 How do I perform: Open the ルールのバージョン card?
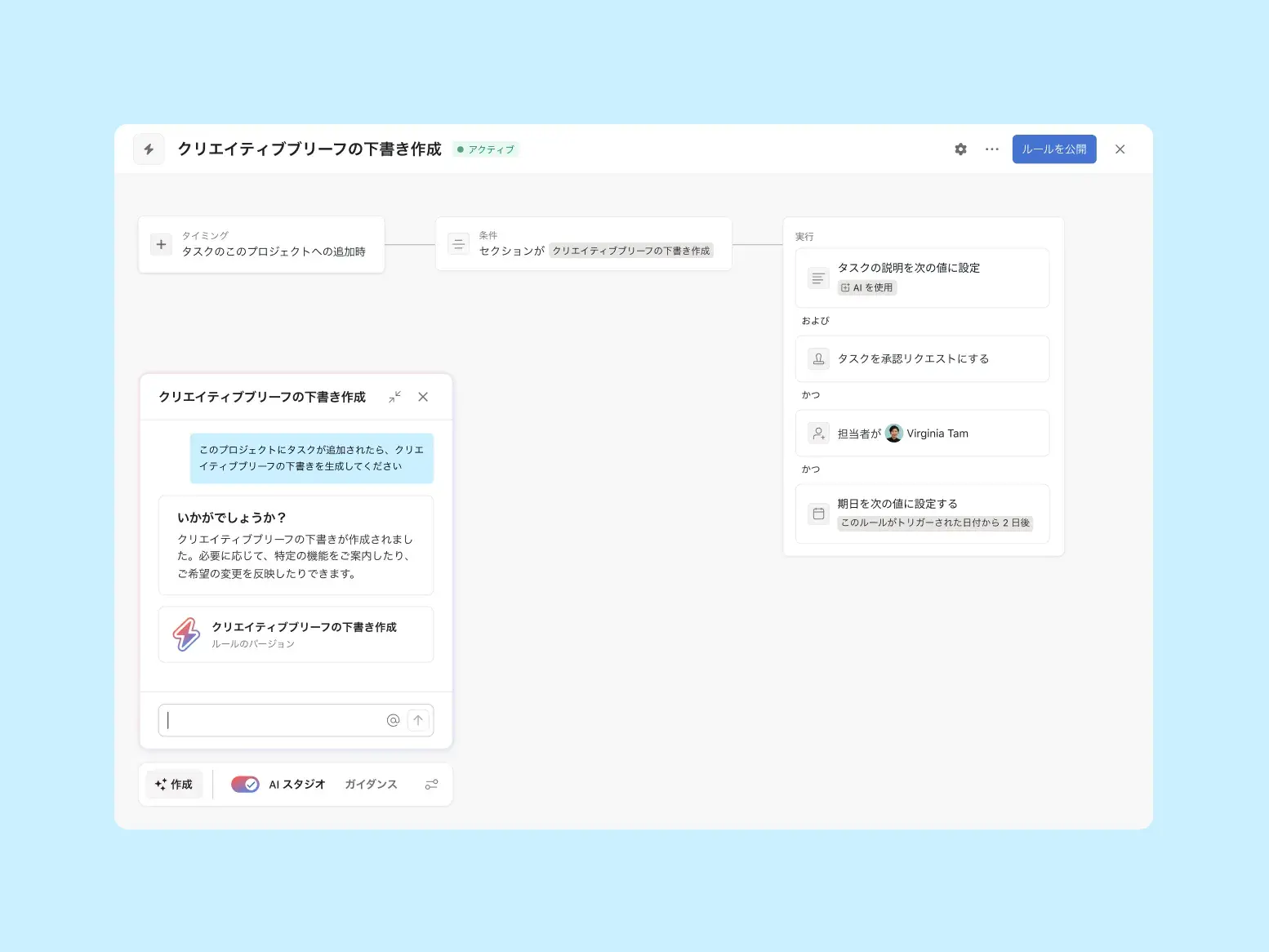click(296, 634)
